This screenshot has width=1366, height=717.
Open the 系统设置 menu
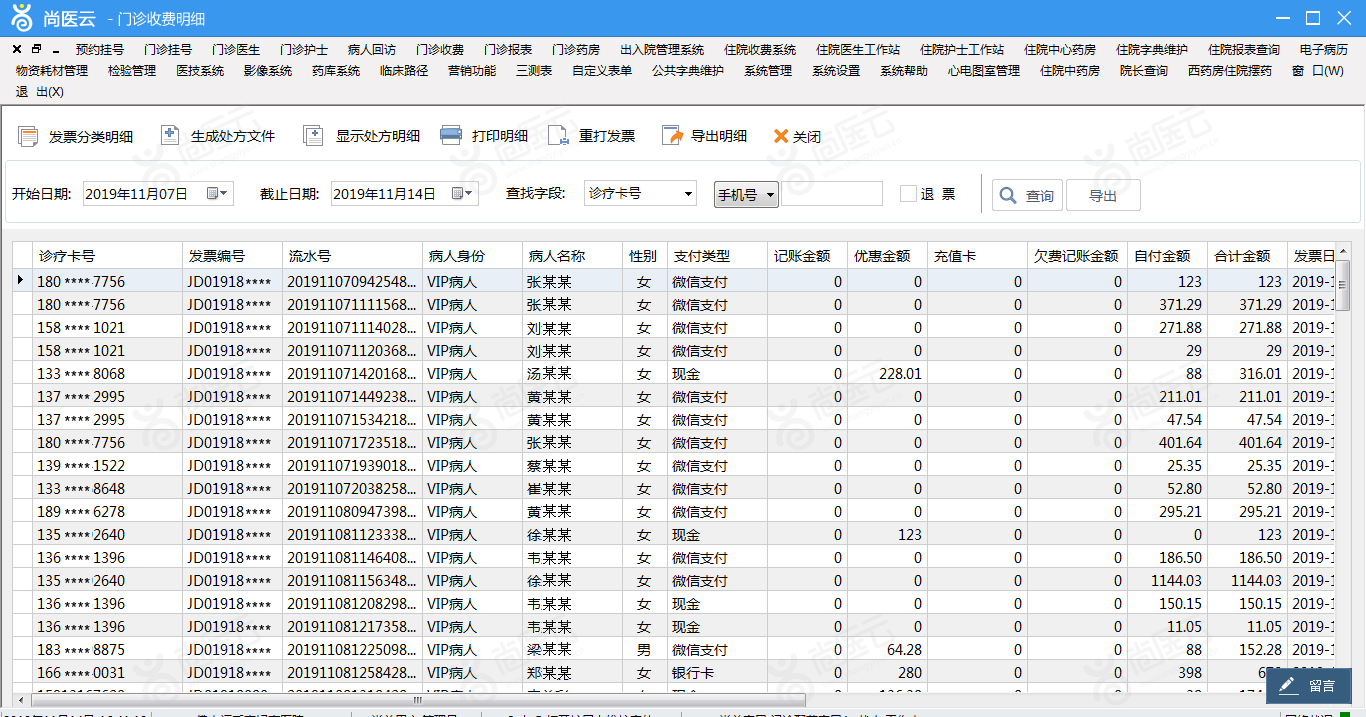(836, 71)
